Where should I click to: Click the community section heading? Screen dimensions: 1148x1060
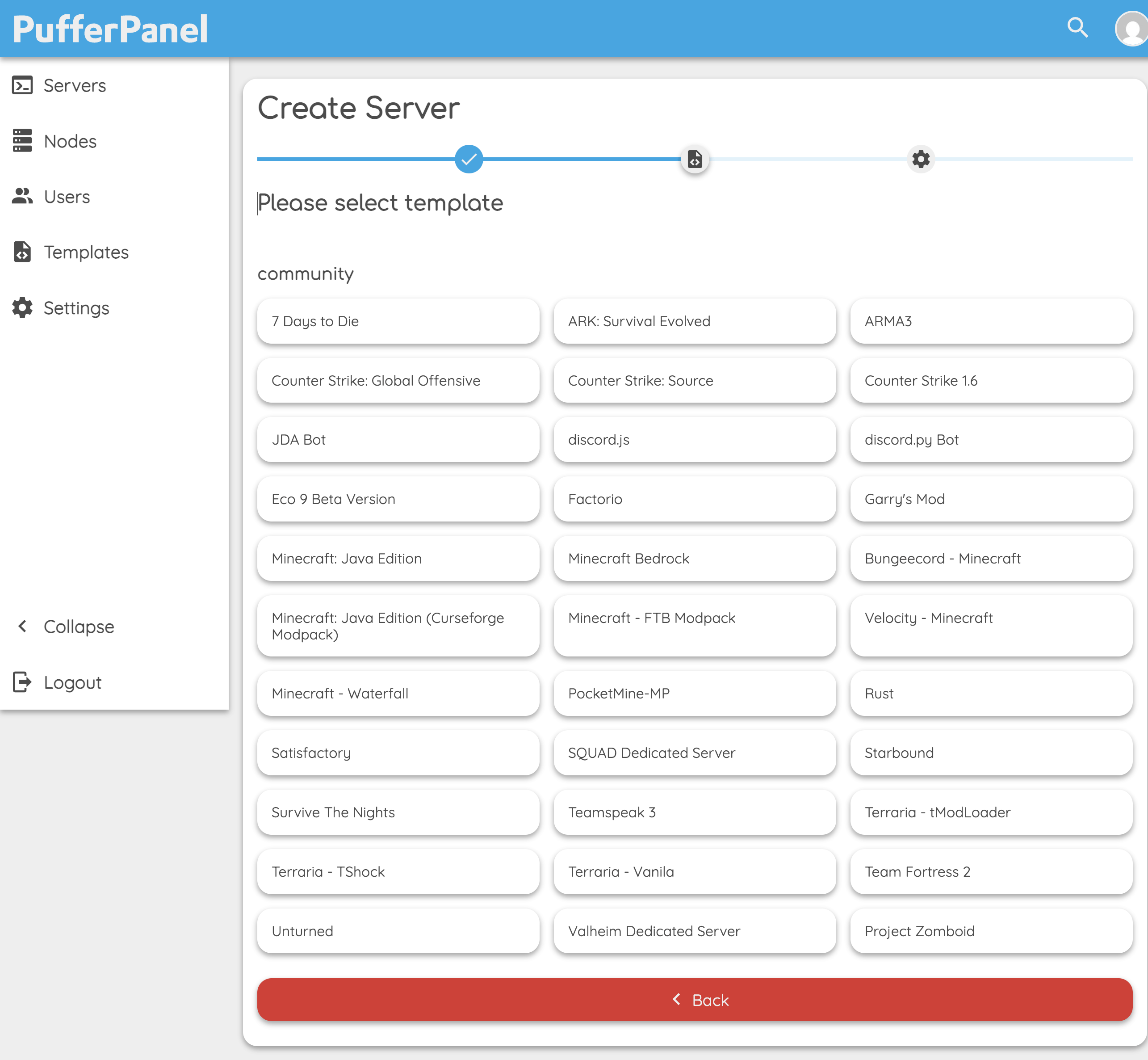point(306,273)
